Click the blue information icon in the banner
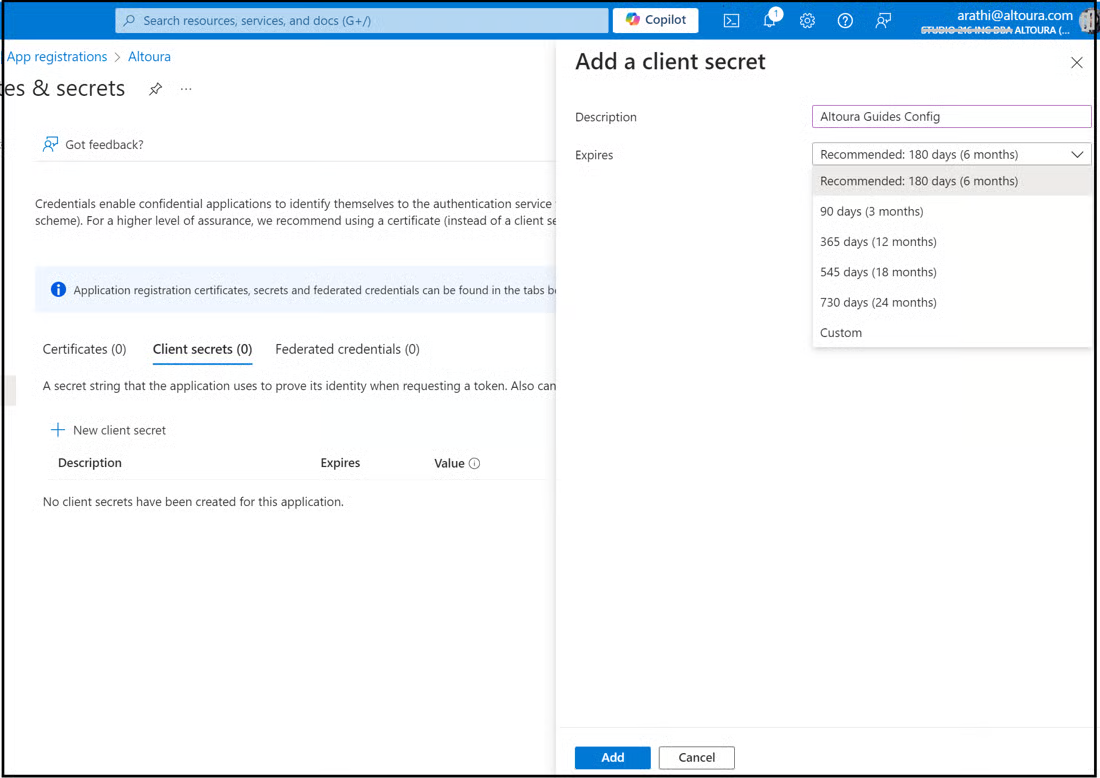This screenshot has width=1100, height=778. pos(58,289)
